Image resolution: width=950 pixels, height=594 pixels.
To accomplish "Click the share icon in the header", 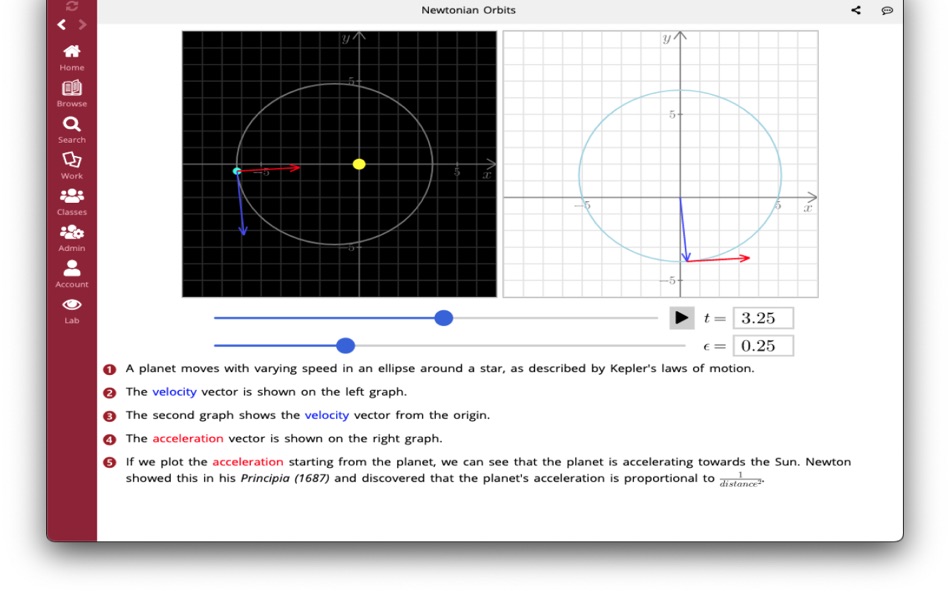I will click(855, 10).
